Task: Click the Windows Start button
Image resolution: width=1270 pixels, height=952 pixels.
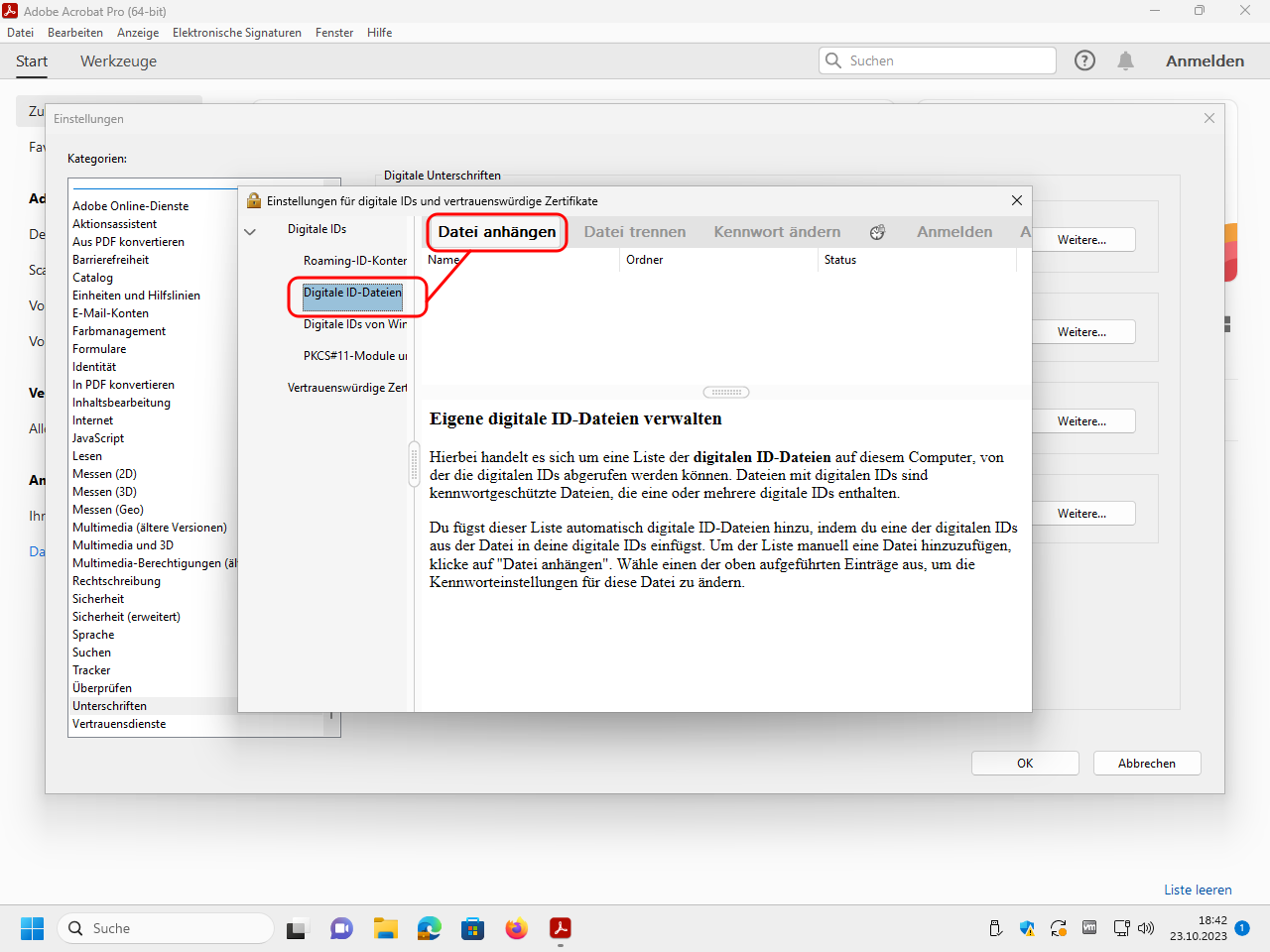Action: [33, 928]
